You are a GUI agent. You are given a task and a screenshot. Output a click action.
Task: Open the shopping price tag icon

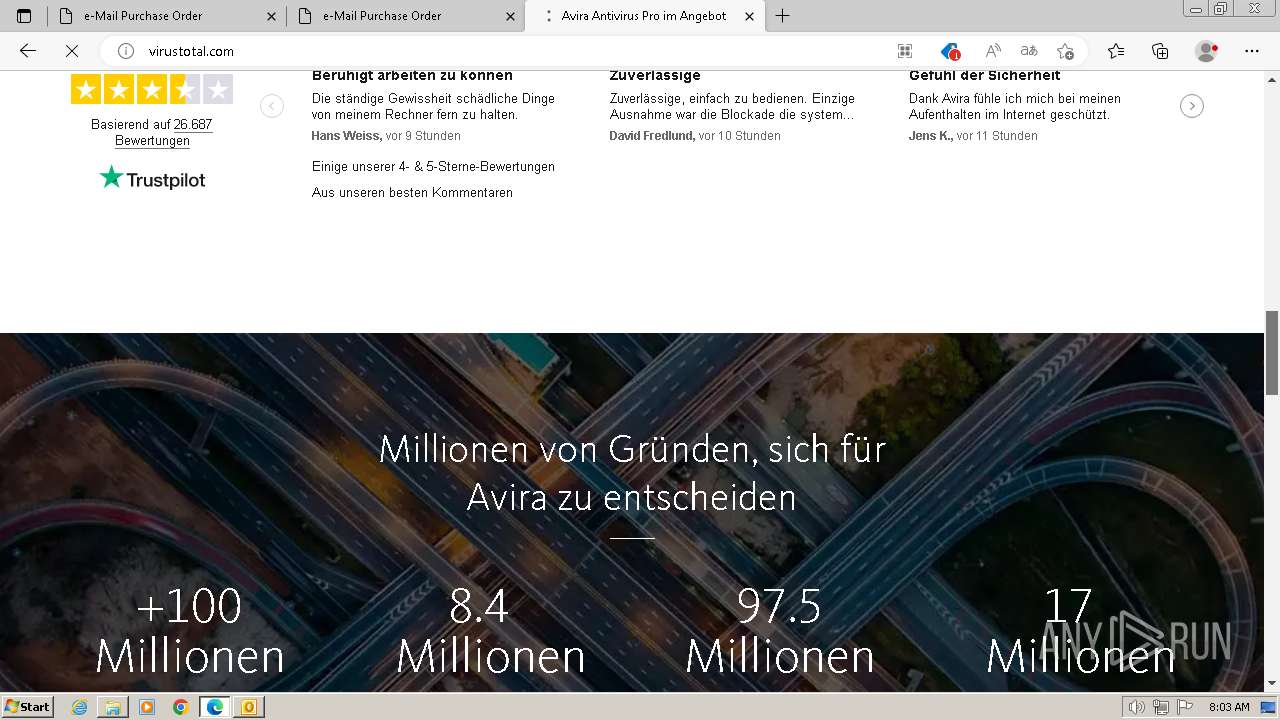click(950, 51)
